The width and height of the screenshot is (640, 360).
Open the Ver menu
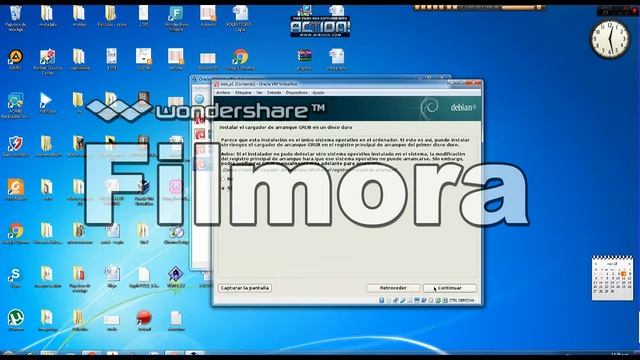[259, 93]
